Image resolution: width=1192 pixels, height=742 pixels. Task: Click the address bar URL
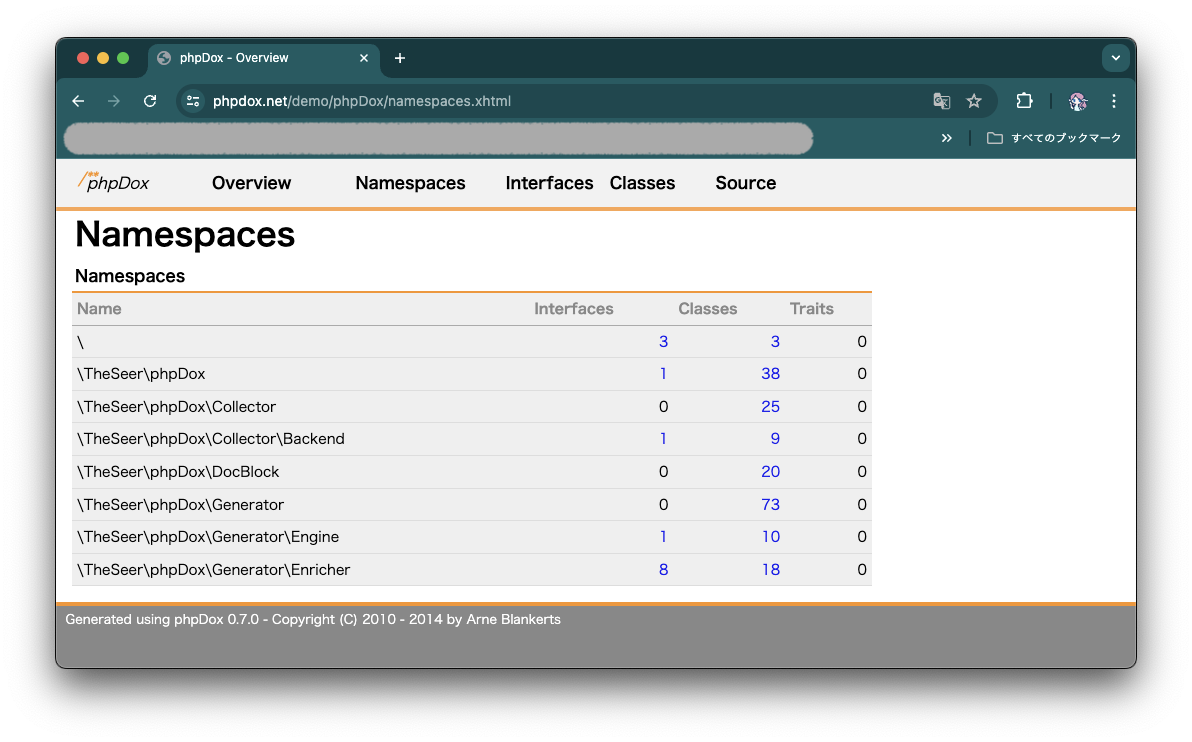pos(362,101)
